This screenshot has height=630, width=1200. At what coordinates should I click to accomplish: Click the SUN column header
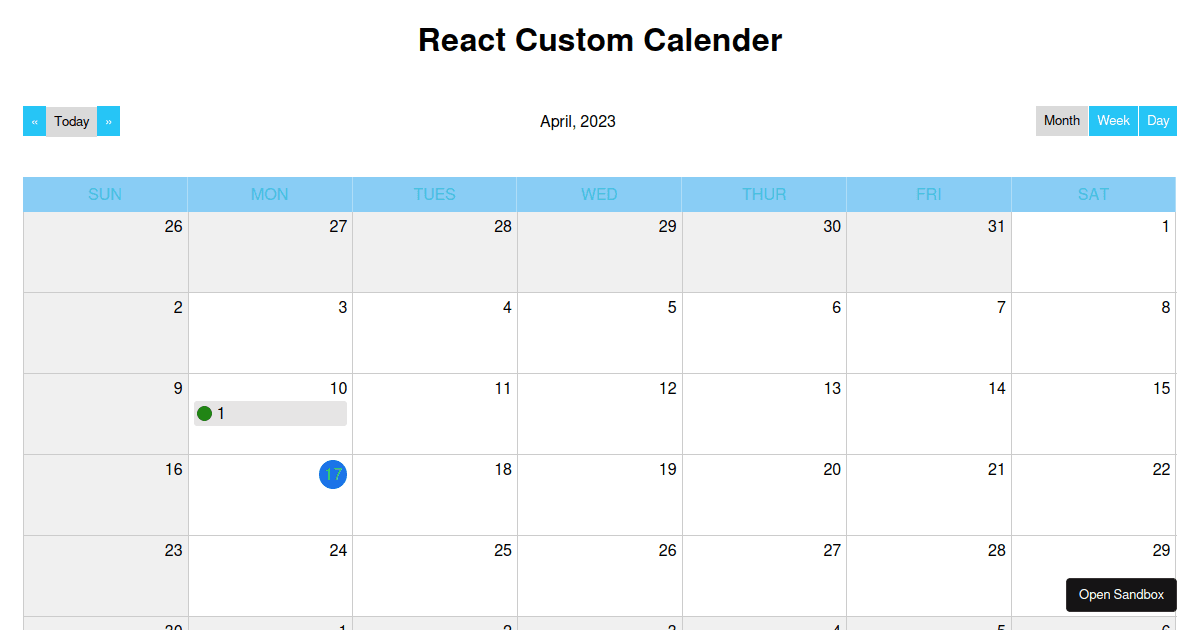click(x=105, y=194)
